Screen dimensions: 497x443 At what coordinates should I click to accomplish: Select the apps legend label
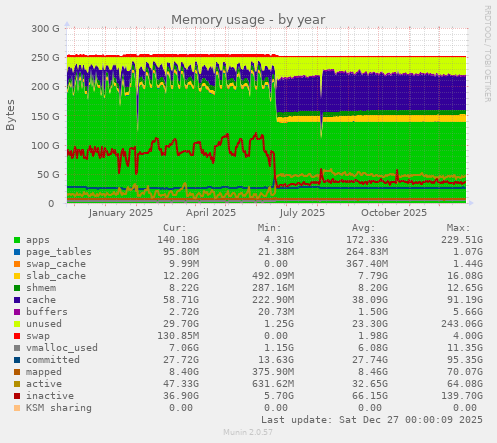tap(38, 240)
